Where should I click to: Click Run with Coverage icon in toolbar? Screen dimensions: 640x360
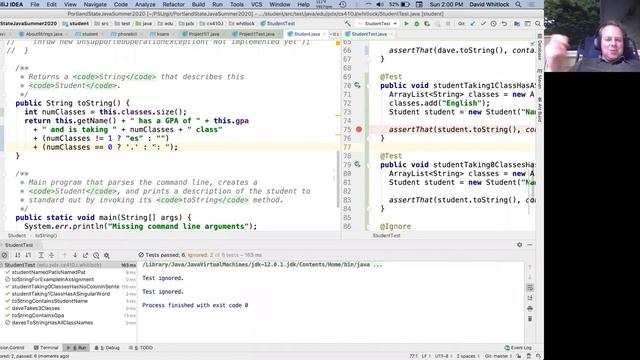point(427,24)
